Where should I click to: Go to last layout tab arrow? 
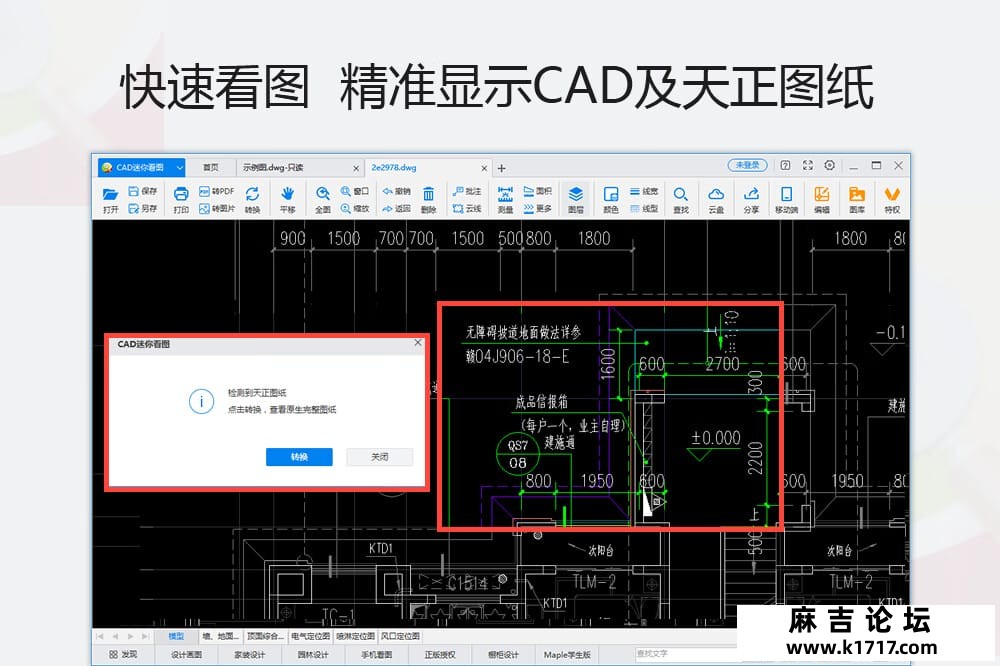(x=145, y=636)
